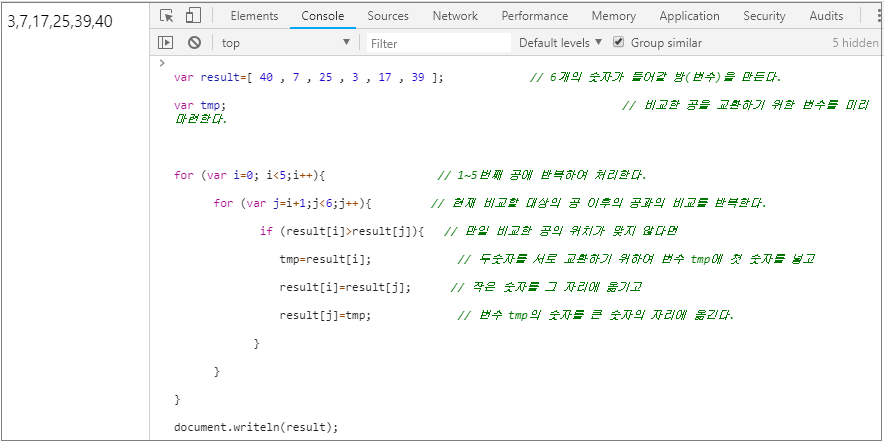Viewport: 884px width, 441px height.
Task: Open the Audits tab
Action: click(x=826, y=16)
